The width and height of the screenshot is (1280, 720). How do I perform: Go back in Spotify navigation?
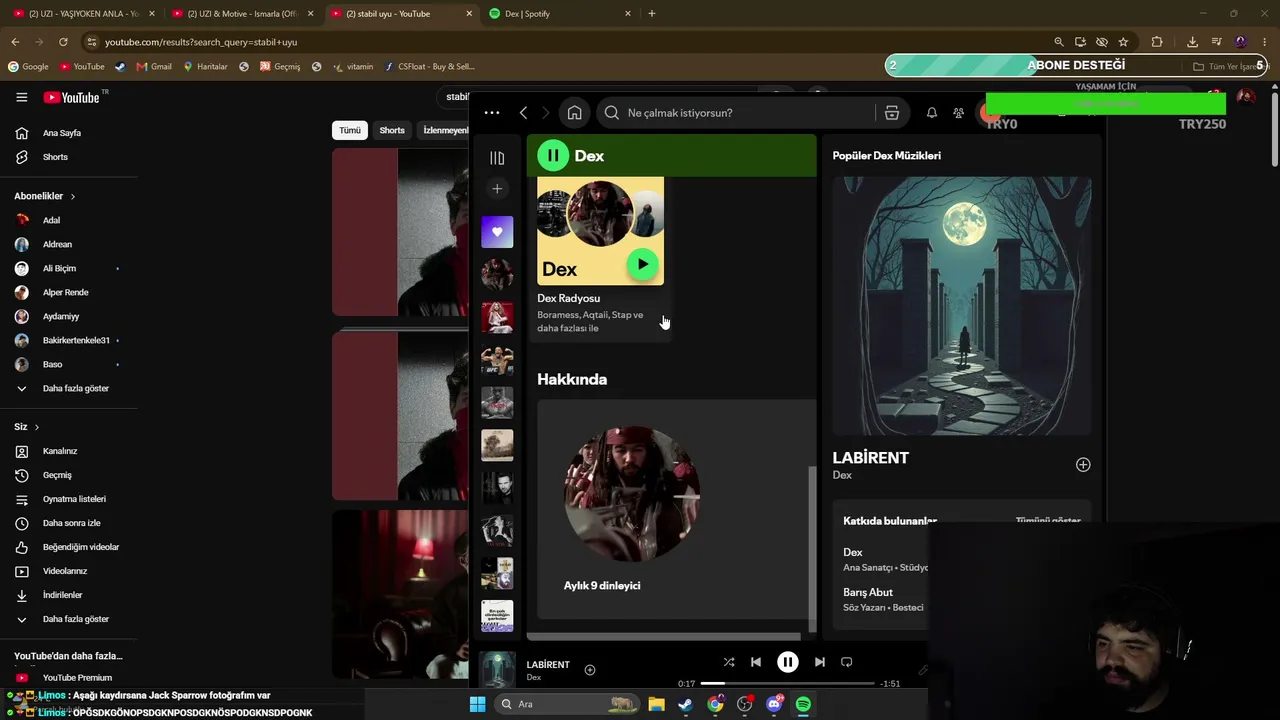pos(523,113)
